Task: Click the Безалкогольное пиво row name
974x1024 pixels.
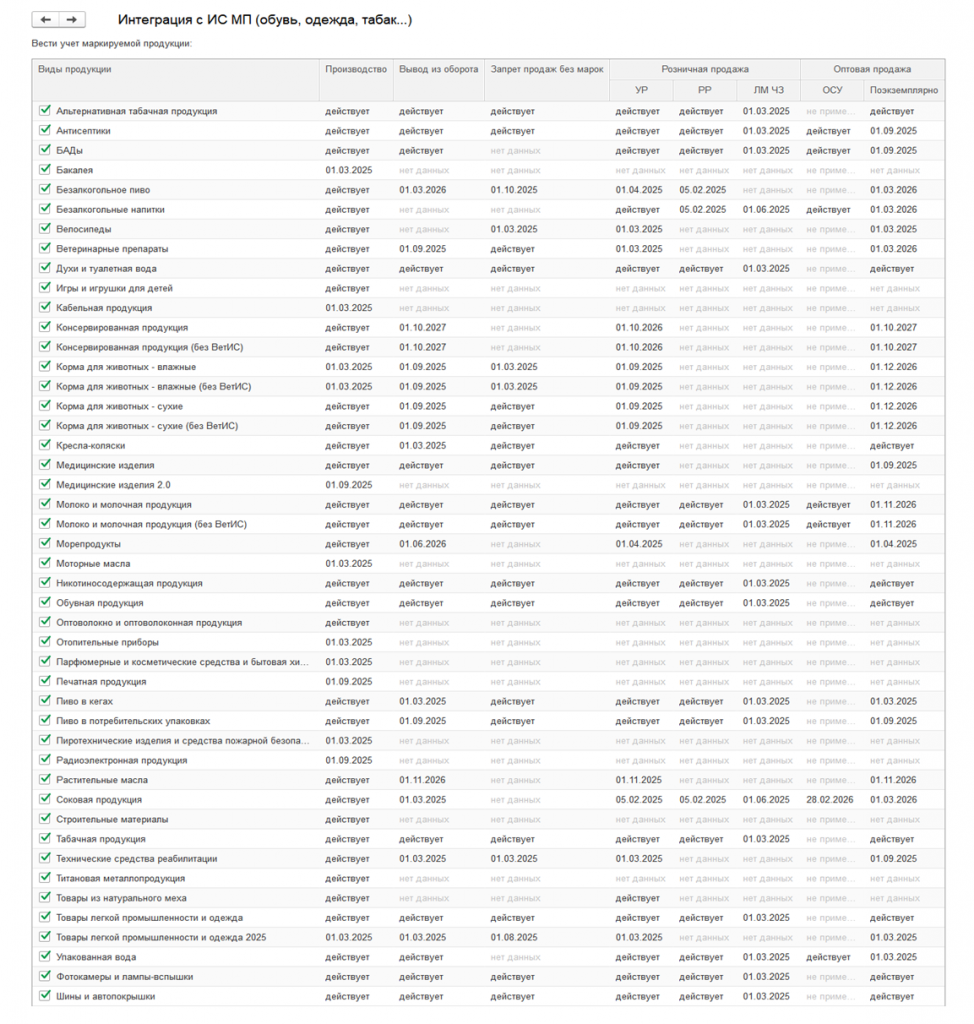Action: tap(103, 190)
